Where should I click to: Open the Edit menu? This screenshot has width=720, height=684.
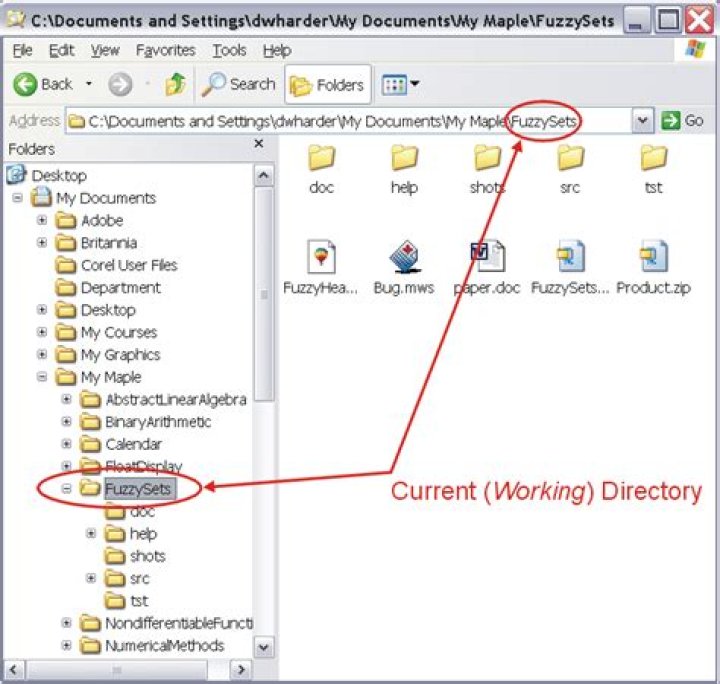62,50
